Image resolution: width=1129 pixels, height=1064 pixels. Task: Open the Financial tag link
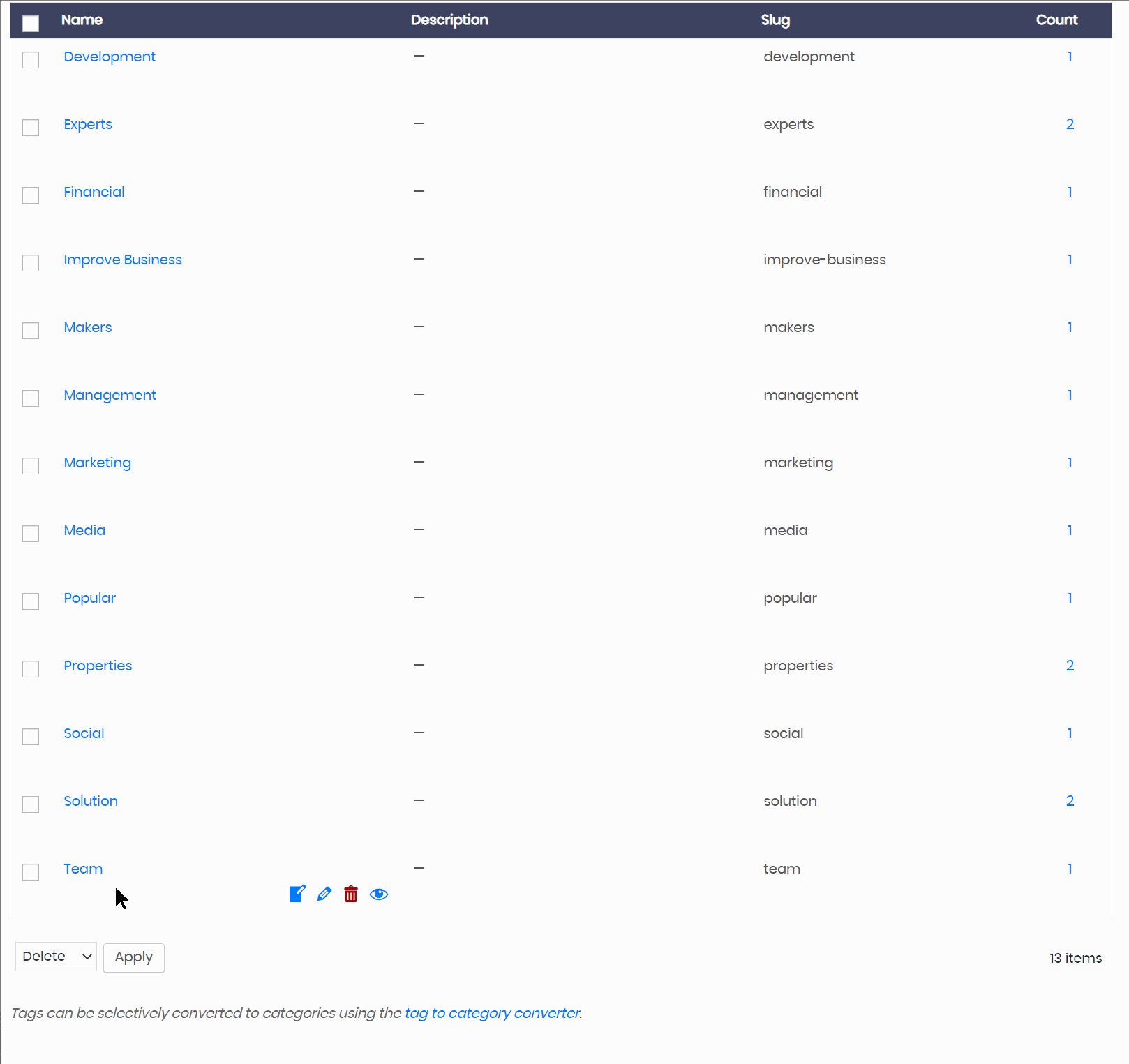click(94, 192)
